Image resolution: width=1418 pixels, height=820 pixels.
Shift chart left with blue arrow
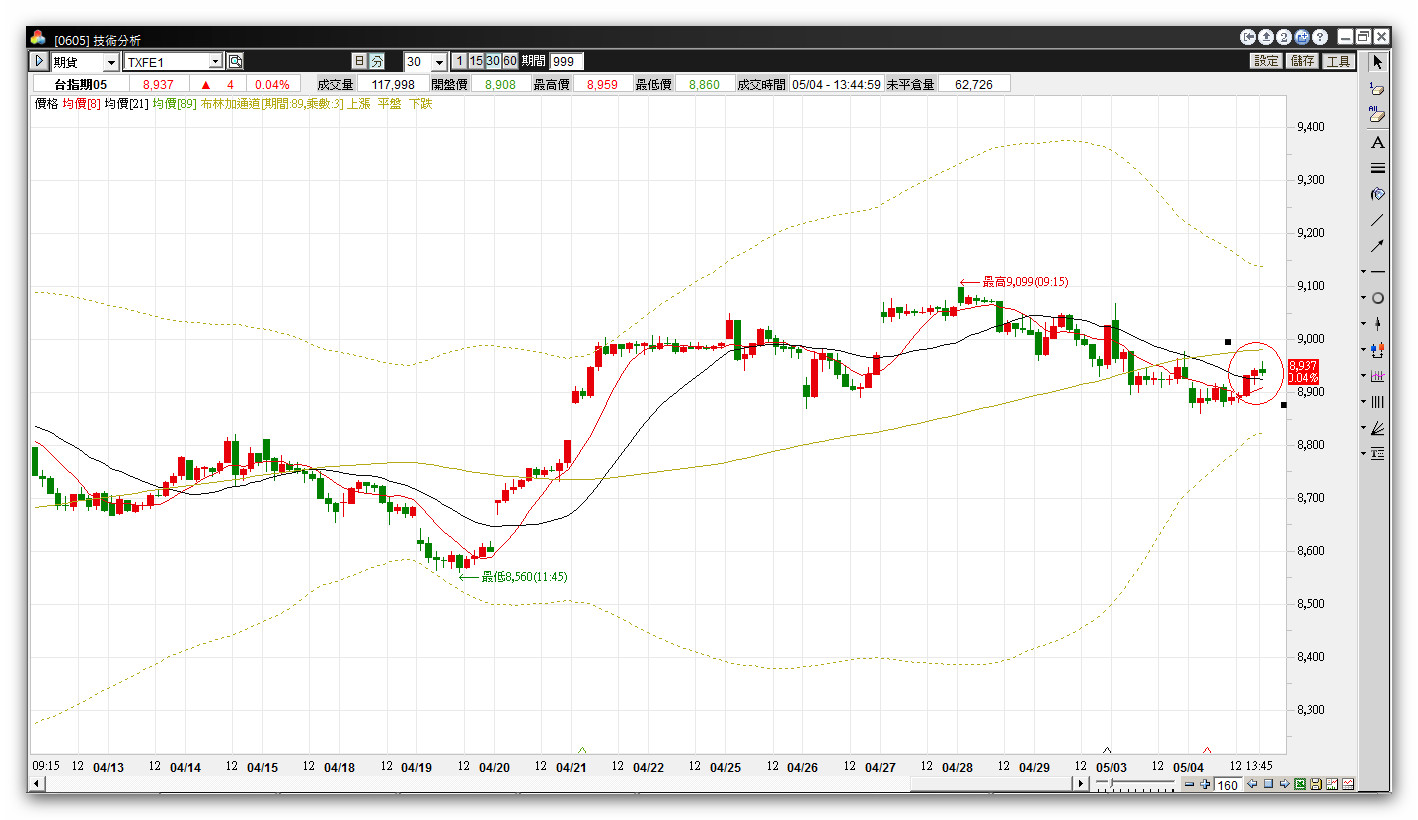(x=1252, y=785)
